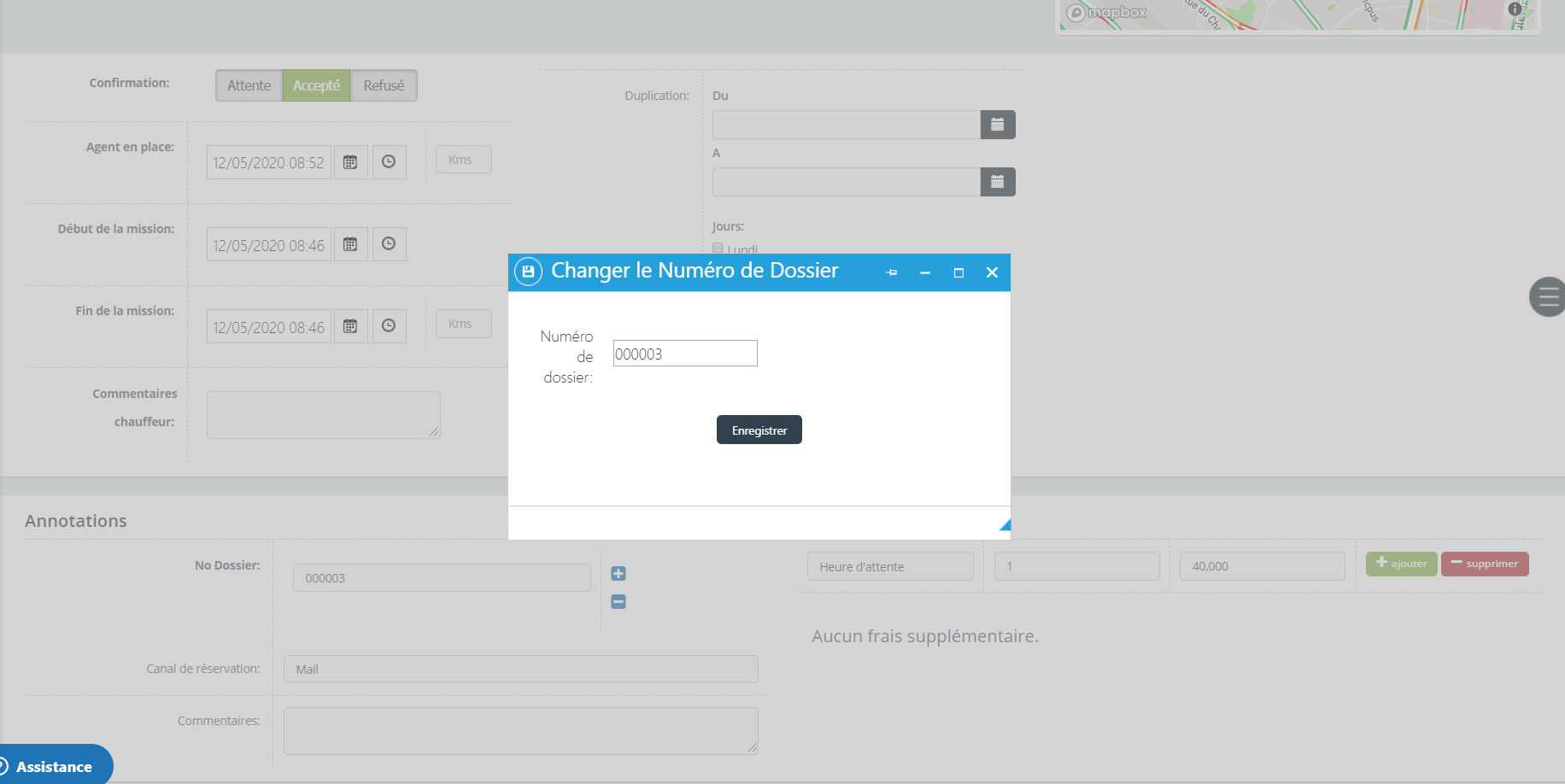Open time picker for Agent en place

pos(389,162)
